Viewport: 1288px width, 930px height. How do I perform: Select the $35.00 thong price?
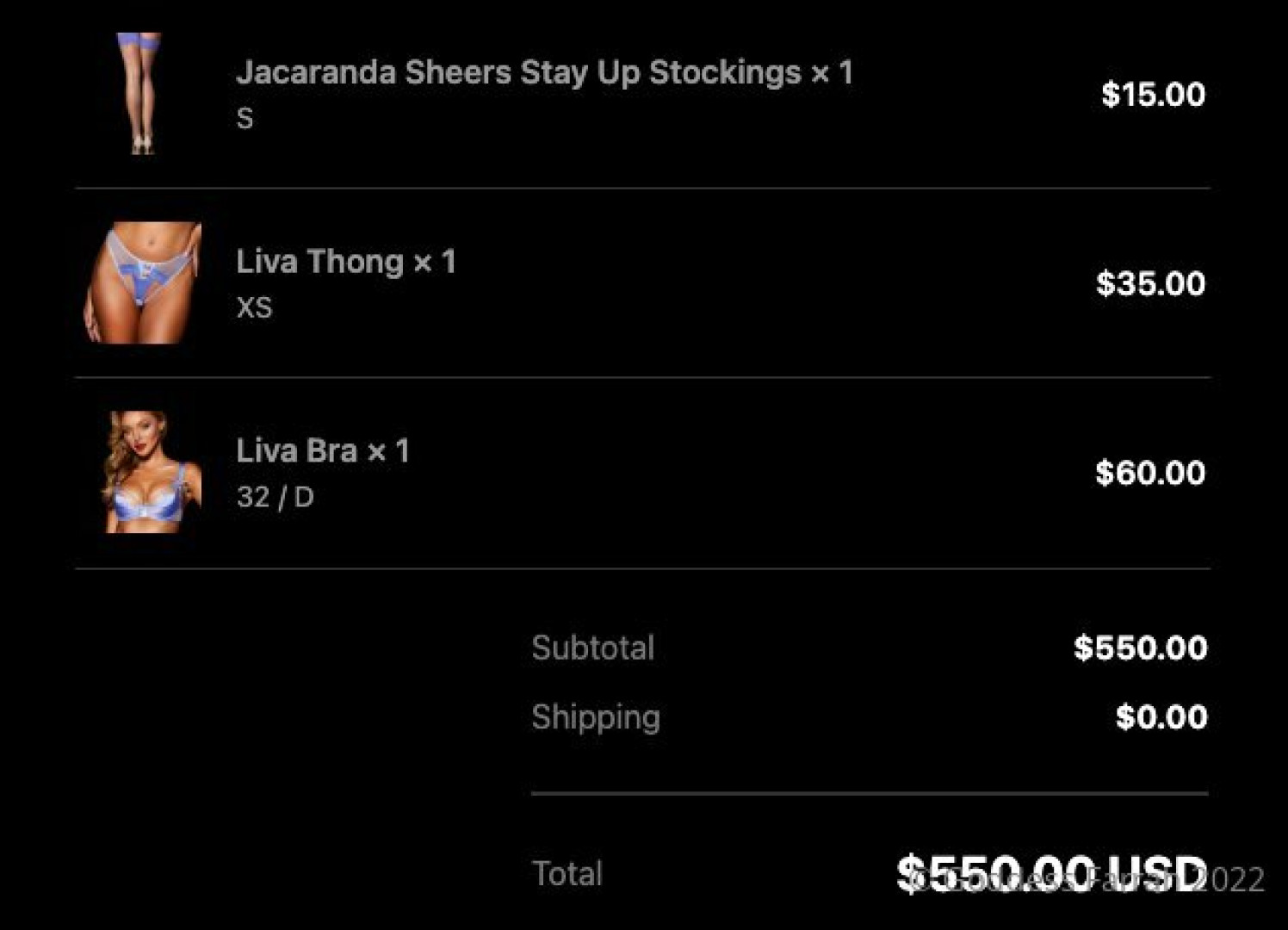click(1150, 284)
